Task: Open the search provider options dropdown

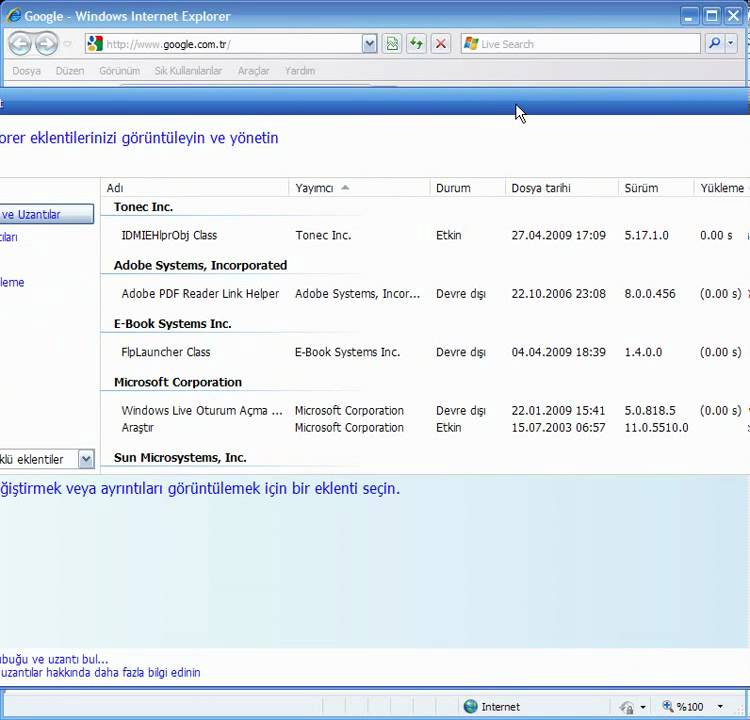Action: pyautogui.click(x=730, y=44)
